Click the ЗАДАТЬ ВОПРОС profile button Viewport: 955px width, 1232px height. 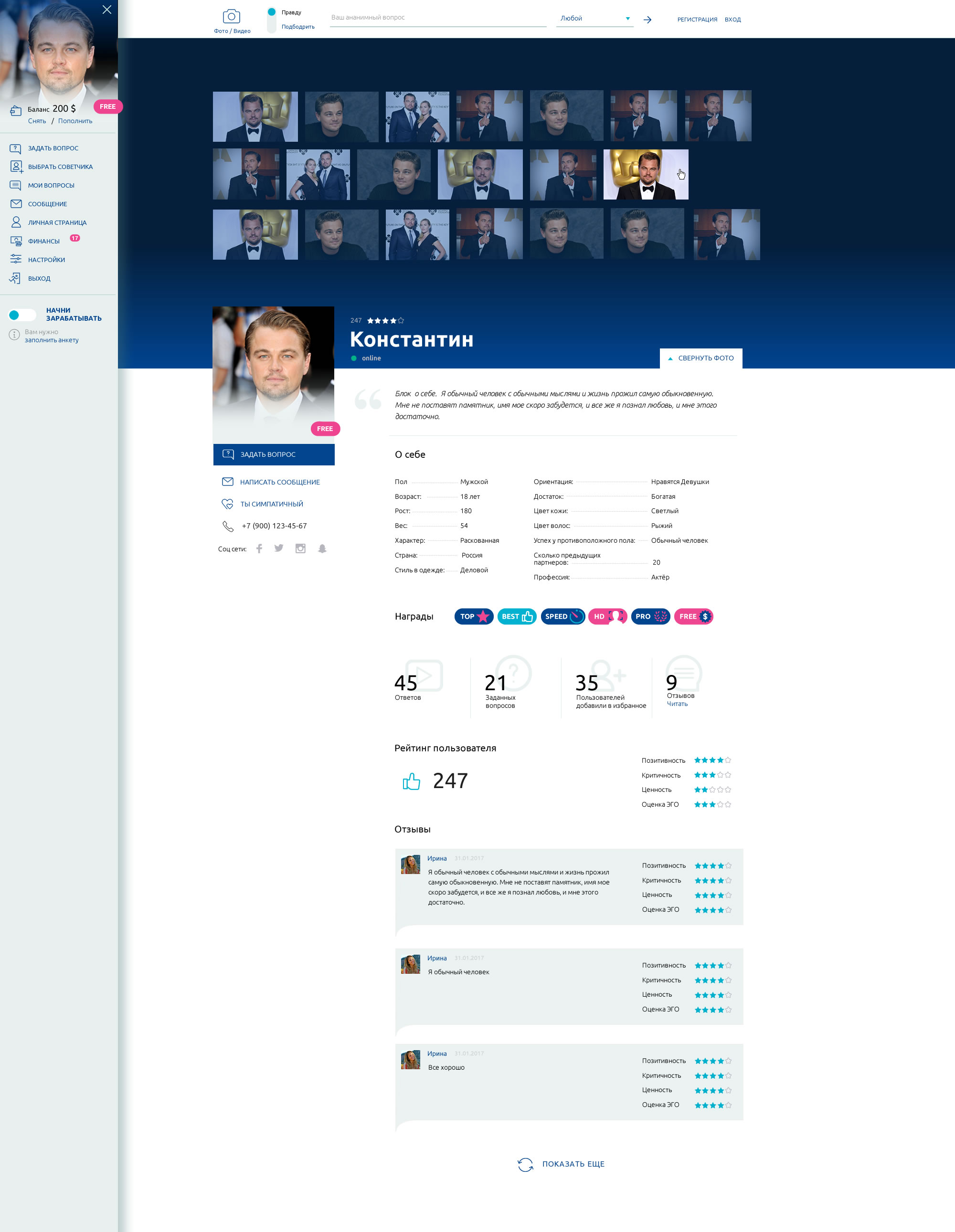pos(274,455)
